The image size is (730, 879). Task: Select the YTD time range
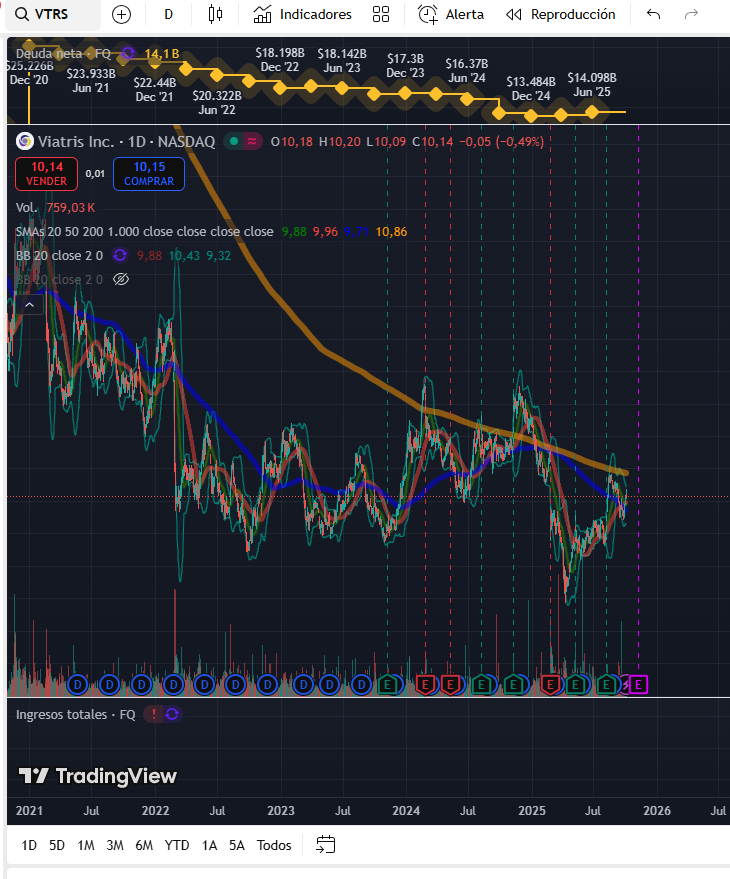pos(177,845)
